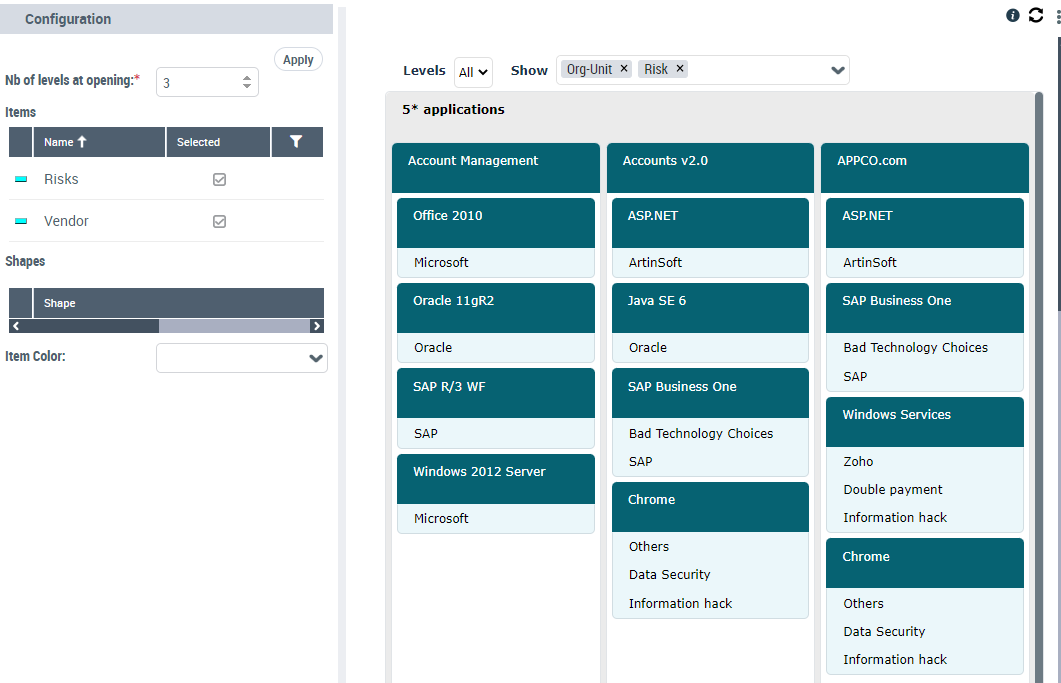Open the Item Color dropdown
This screenshot has height=683, width=1061.
[x=316, y=358]
